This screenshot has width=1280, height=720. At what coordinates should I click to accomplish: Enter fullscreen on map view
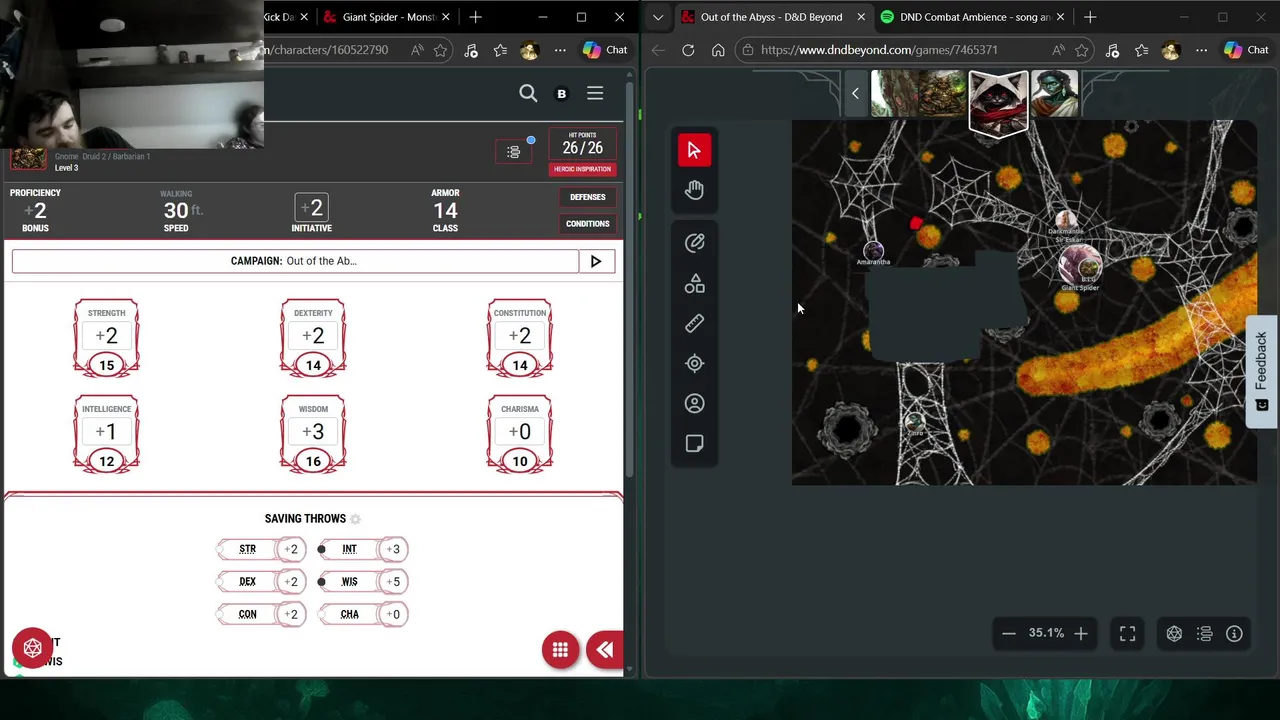click(x=1127, y=633)
